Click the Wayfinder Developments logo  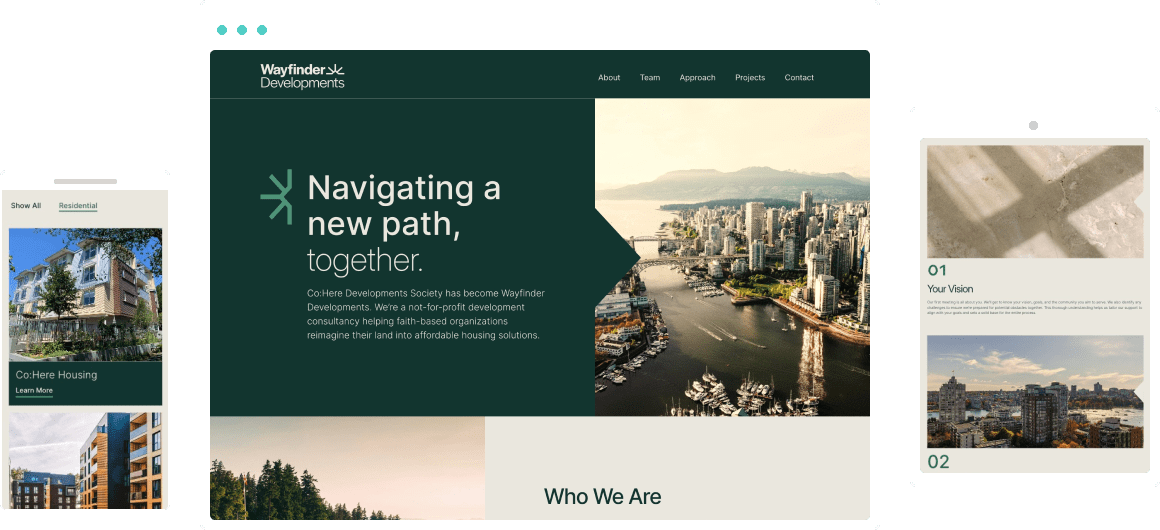[302, 76]
